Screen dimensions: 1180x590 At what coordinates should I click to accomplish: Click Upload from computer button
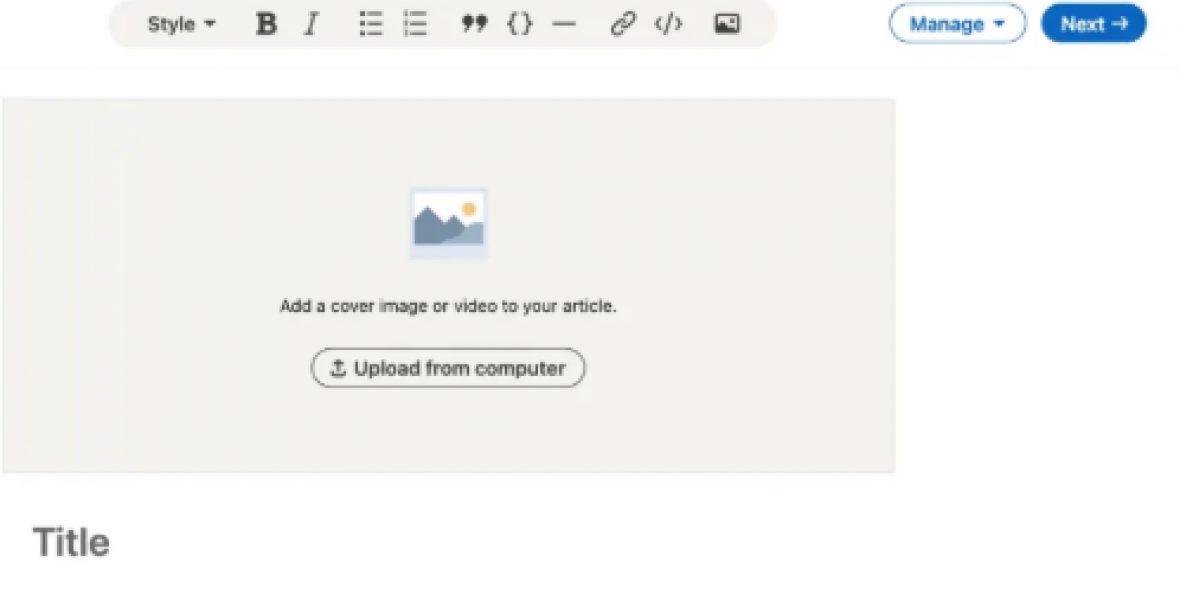(x=448, y=368)
